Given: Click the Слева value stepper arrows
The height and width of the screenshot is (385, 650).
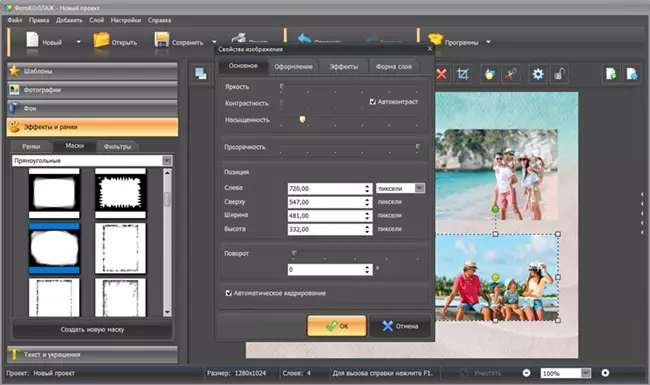Looking at the screenshot, I should 367,189.
